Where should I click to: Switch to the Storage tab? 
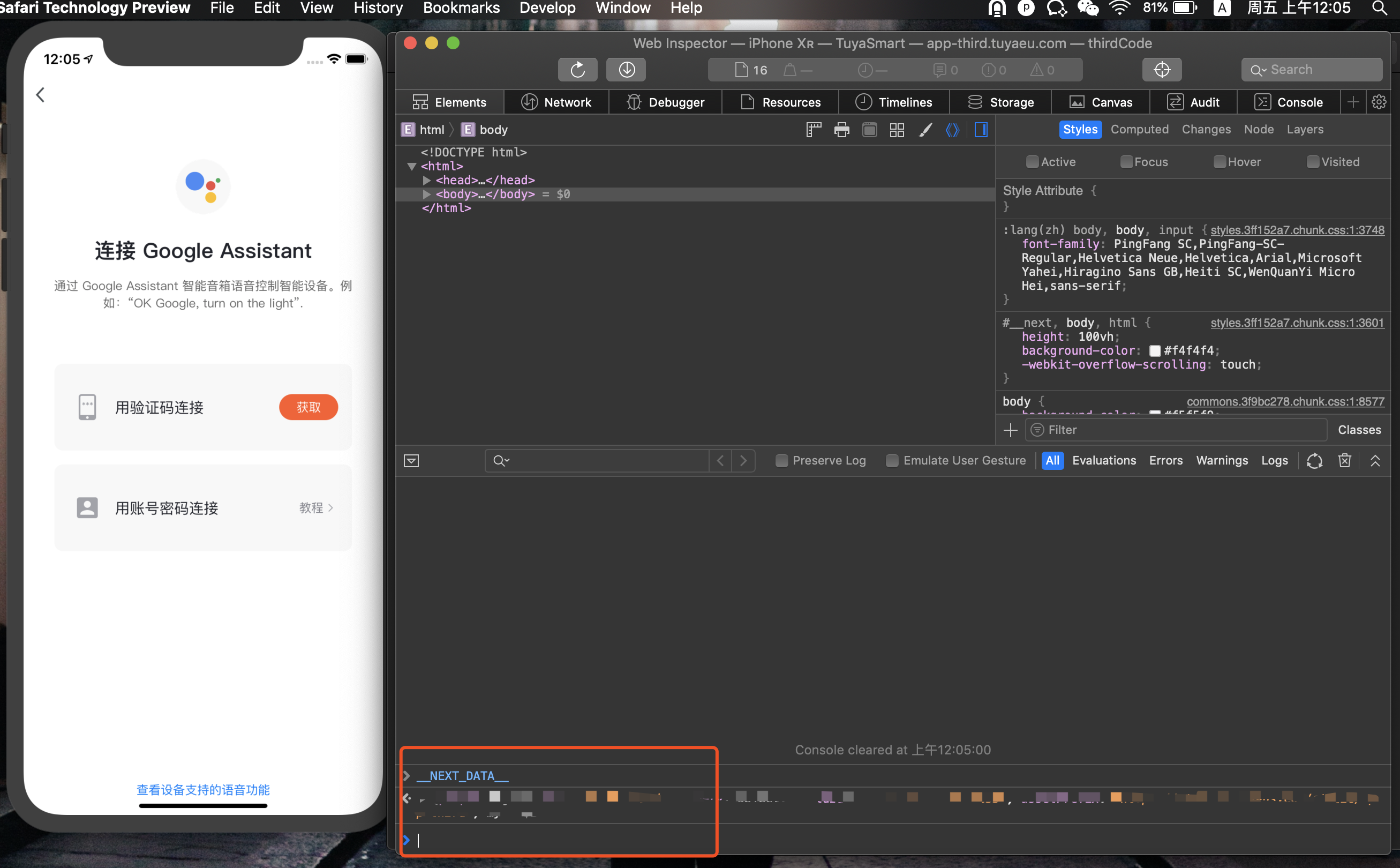click(x=1000, y=102)
